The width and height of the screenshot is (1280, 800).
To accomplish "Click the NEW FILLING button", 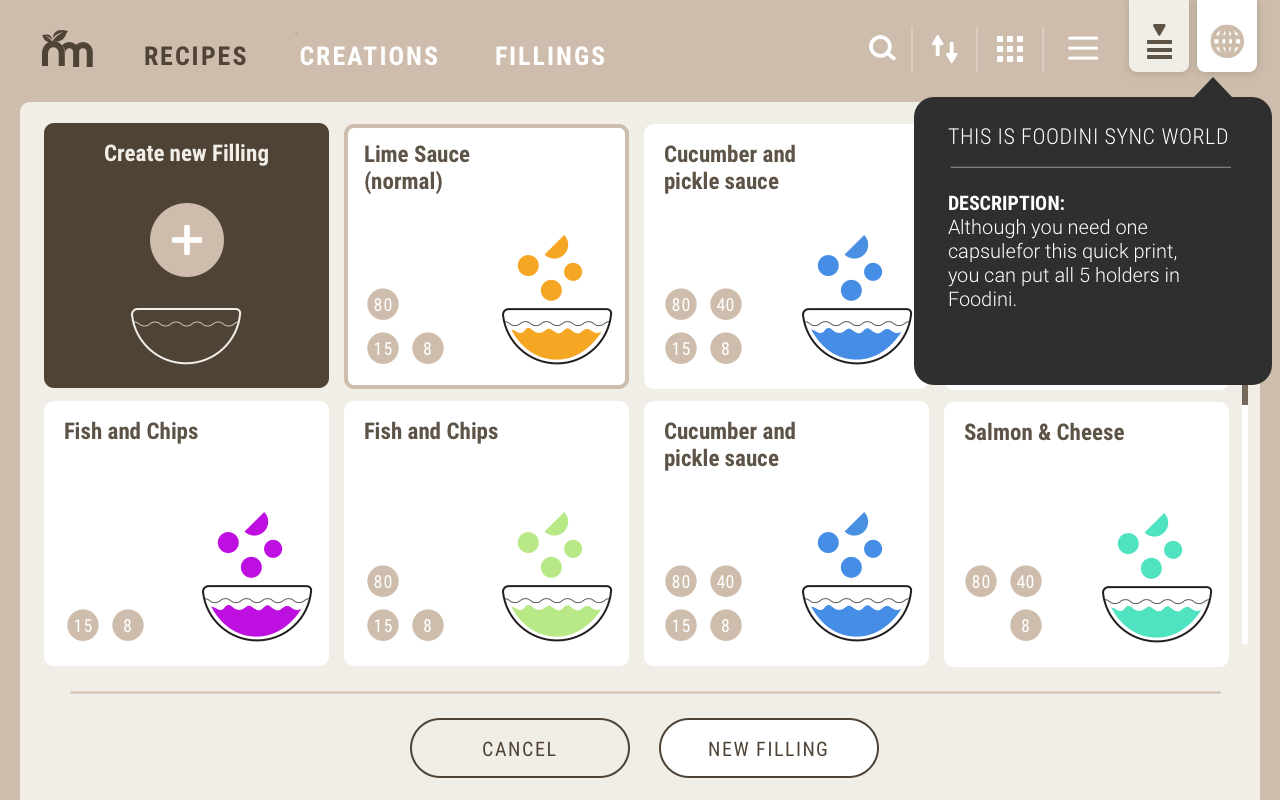I will pyautogui.click(x=768, y=748).
